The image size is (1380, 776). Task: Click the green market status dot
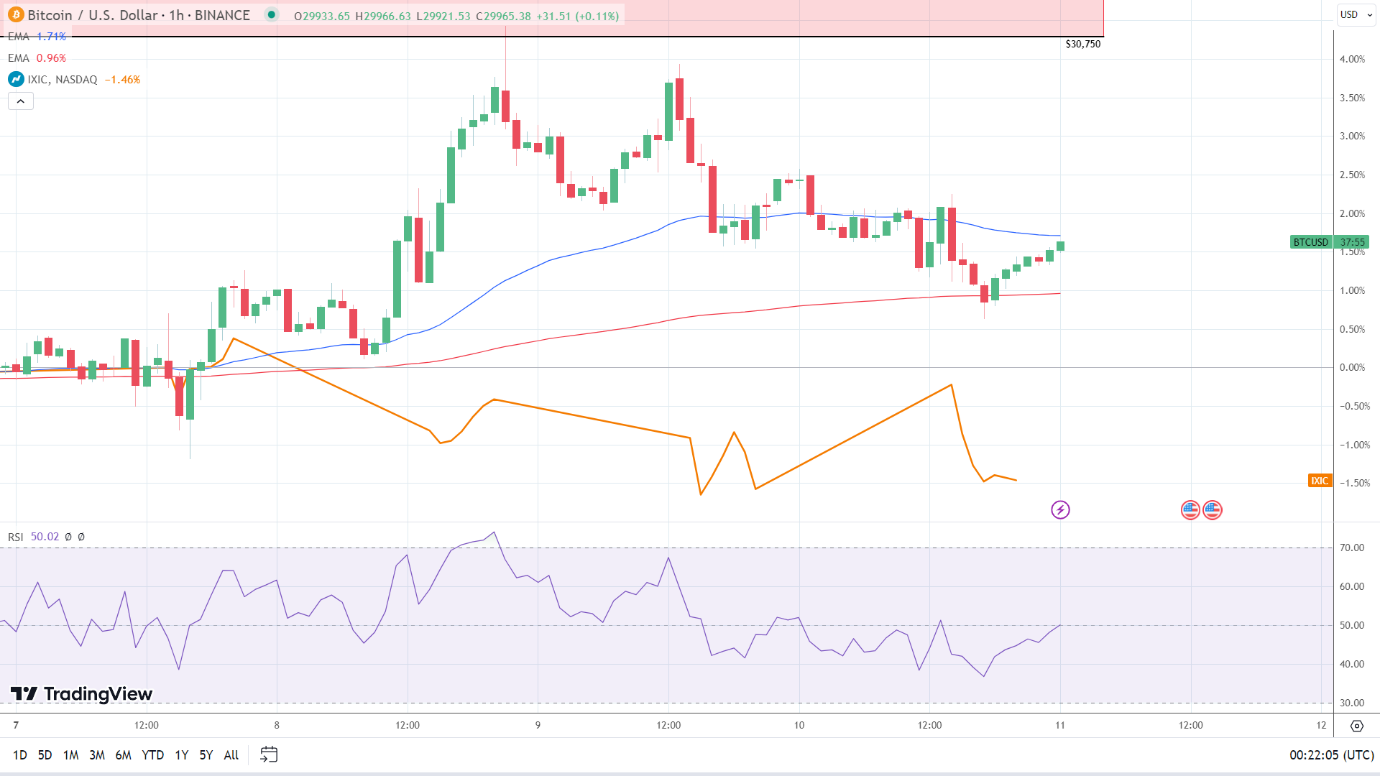[x=272, y=15]
